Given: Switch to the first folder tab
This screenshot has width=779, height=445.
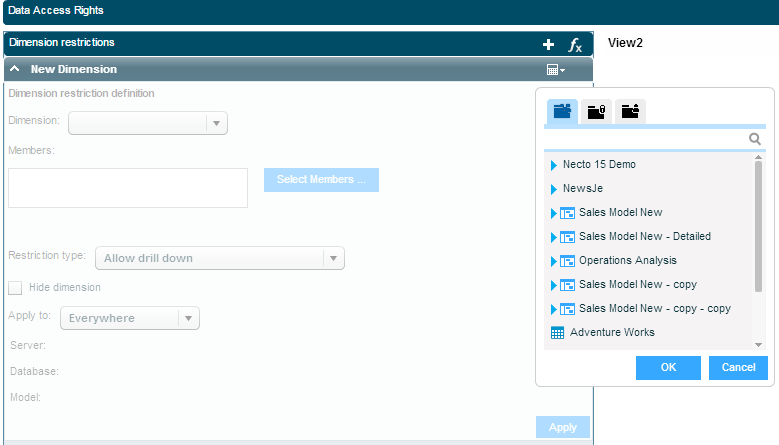Looking at the screenshot, I should click(562, 112).
